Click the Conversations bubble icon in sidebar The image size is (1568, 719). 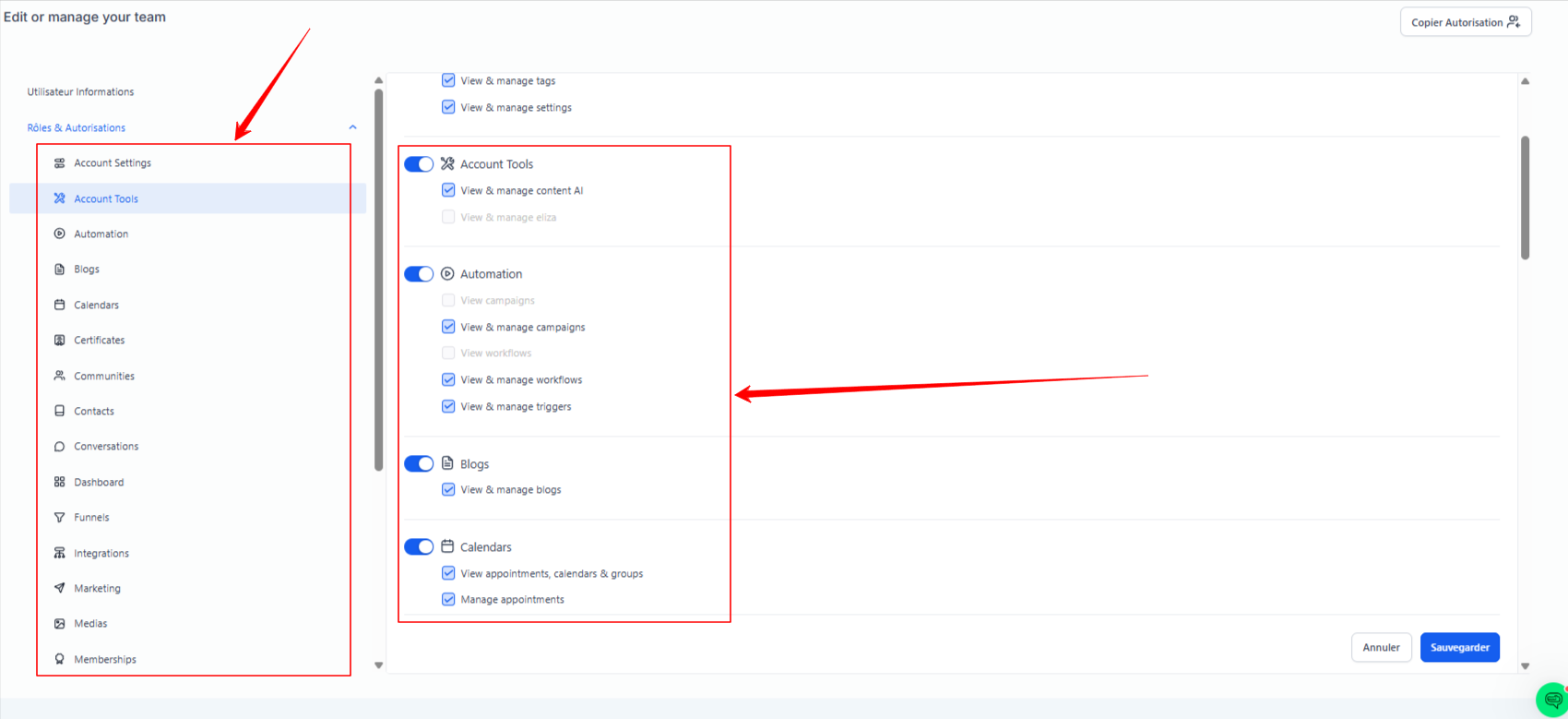pyautogui.click(x=60, y=447)
